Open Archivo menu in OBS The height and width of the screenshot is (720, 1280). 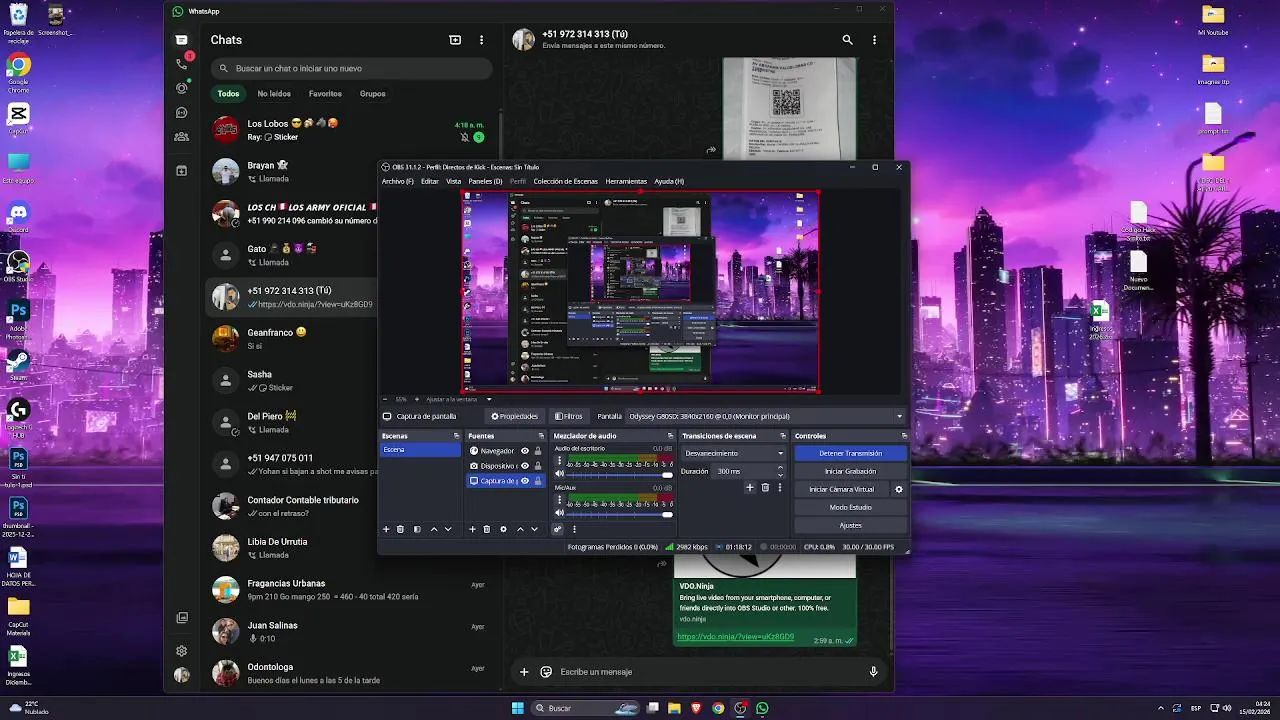tap(397, 181)
